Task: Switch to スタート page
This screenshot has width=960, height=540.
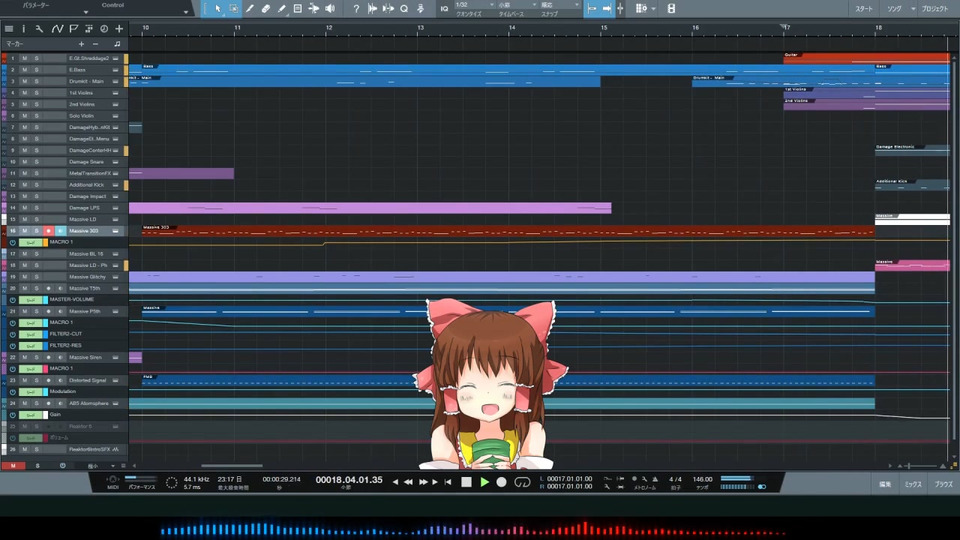Action: click(864, 9)
